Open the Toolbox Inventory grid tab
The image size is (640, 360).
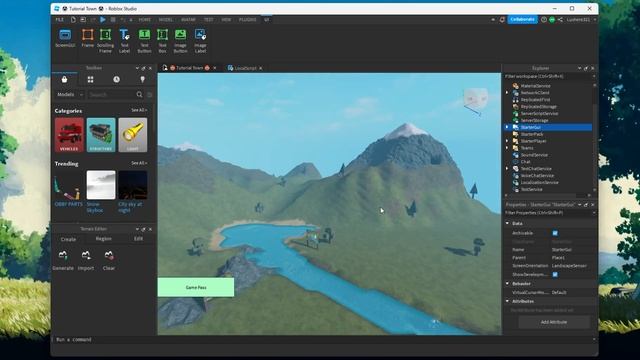90,80
